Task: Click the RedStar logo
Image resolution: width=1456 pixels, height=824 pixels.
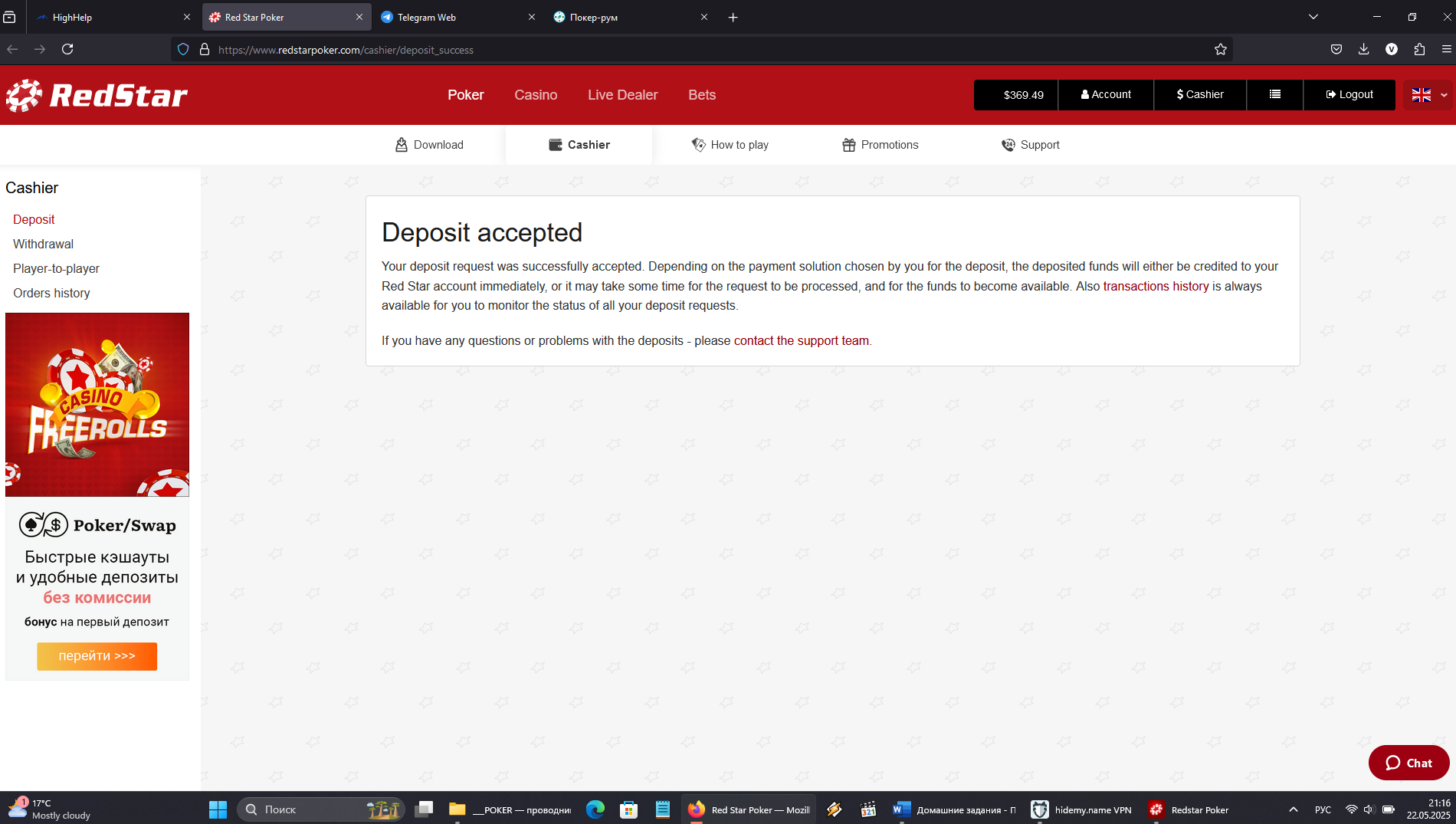Action: [x=97, y=95]
